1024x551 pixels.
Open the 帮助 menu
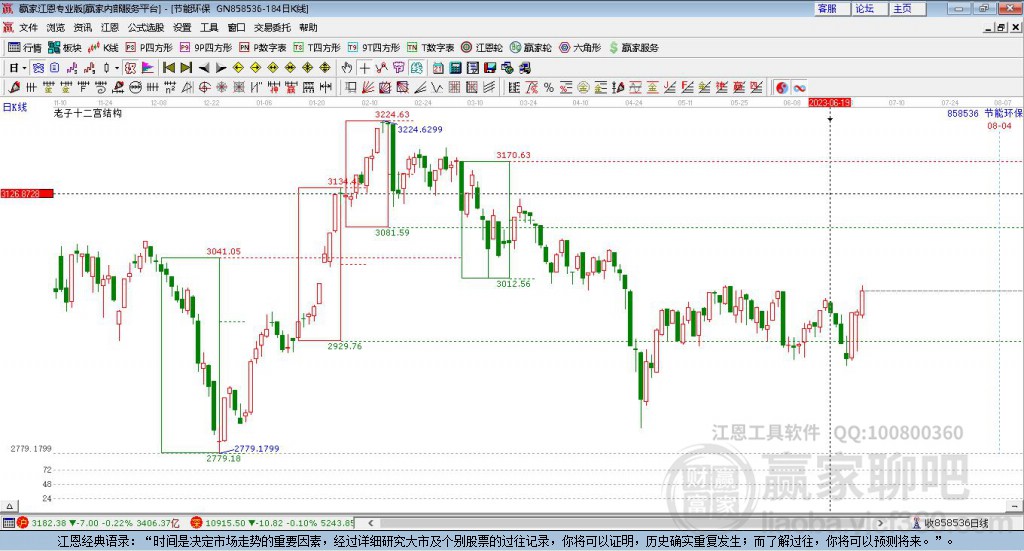[308, 27]
